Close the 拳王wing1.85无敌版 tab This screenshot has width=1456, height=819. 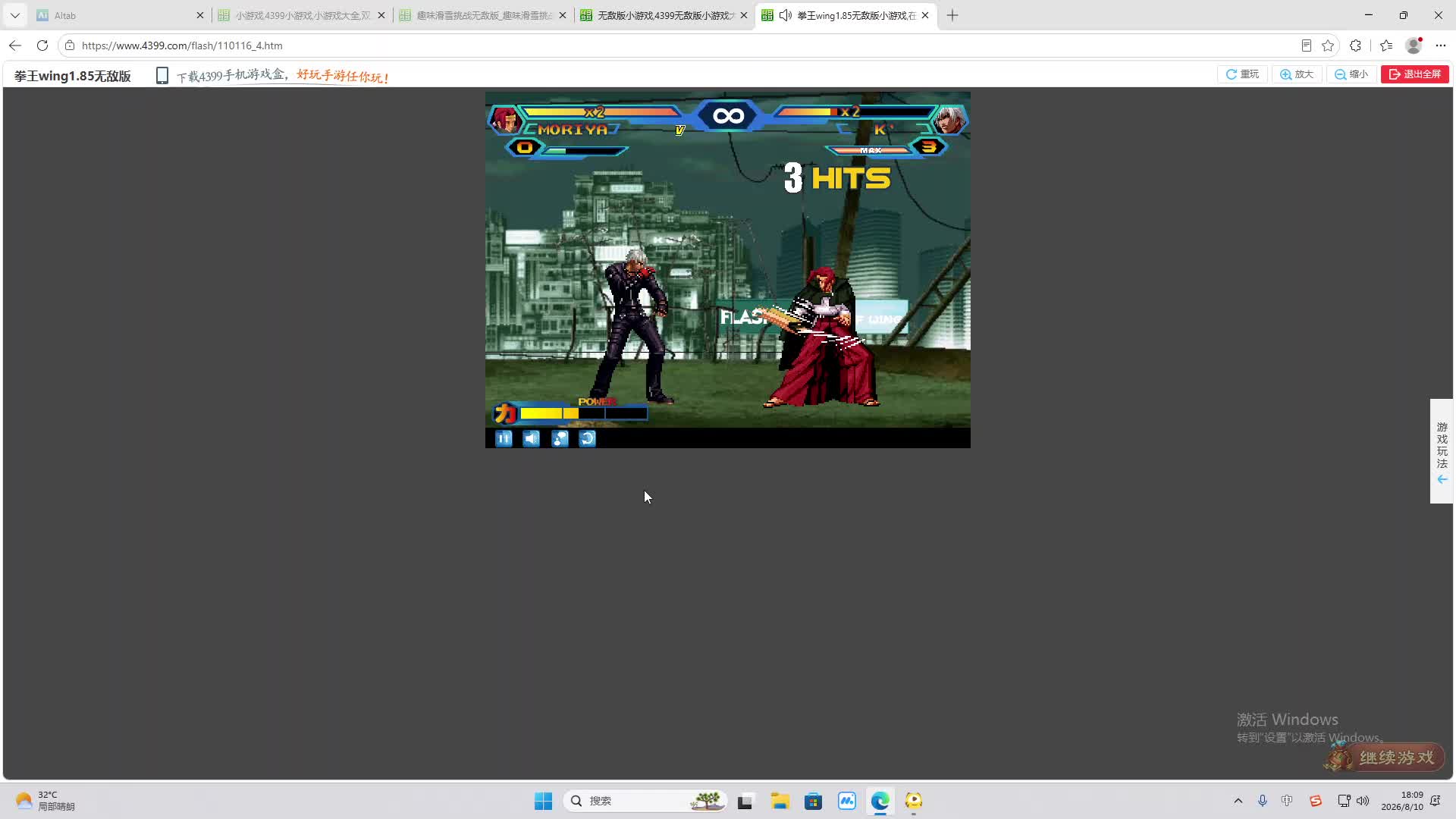[925, 15]
